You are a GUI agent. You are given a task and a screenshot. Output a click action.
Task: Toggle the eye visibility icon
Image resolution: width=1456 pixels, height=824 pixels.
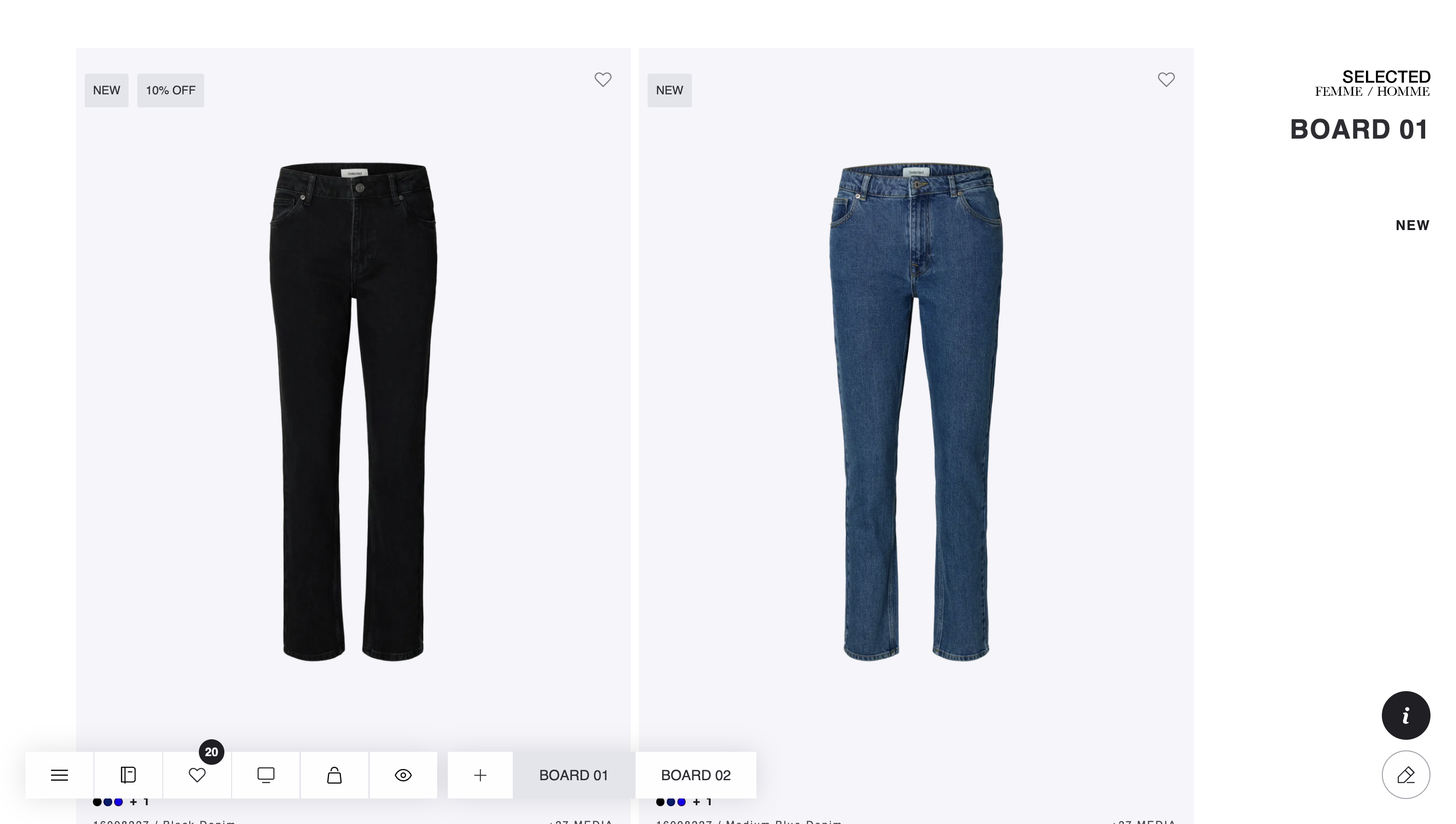coord(403,775)
